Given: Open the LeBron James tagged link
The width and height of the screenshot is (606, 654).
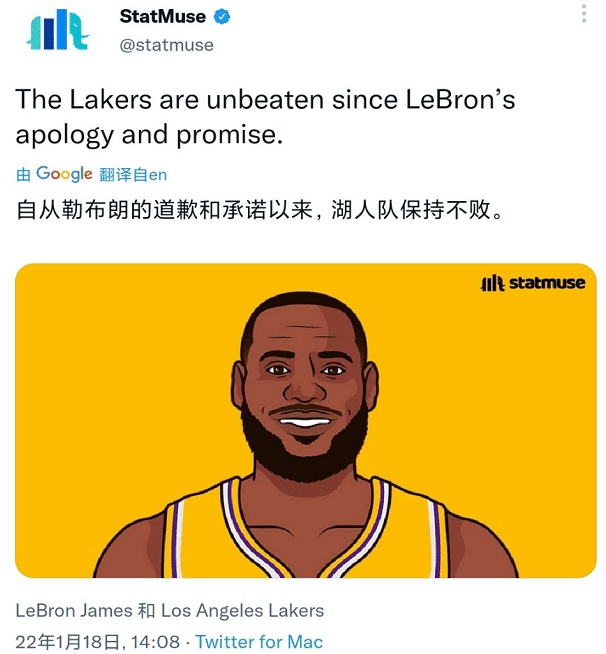Looking at the screenshot, I should click(74, 611).
